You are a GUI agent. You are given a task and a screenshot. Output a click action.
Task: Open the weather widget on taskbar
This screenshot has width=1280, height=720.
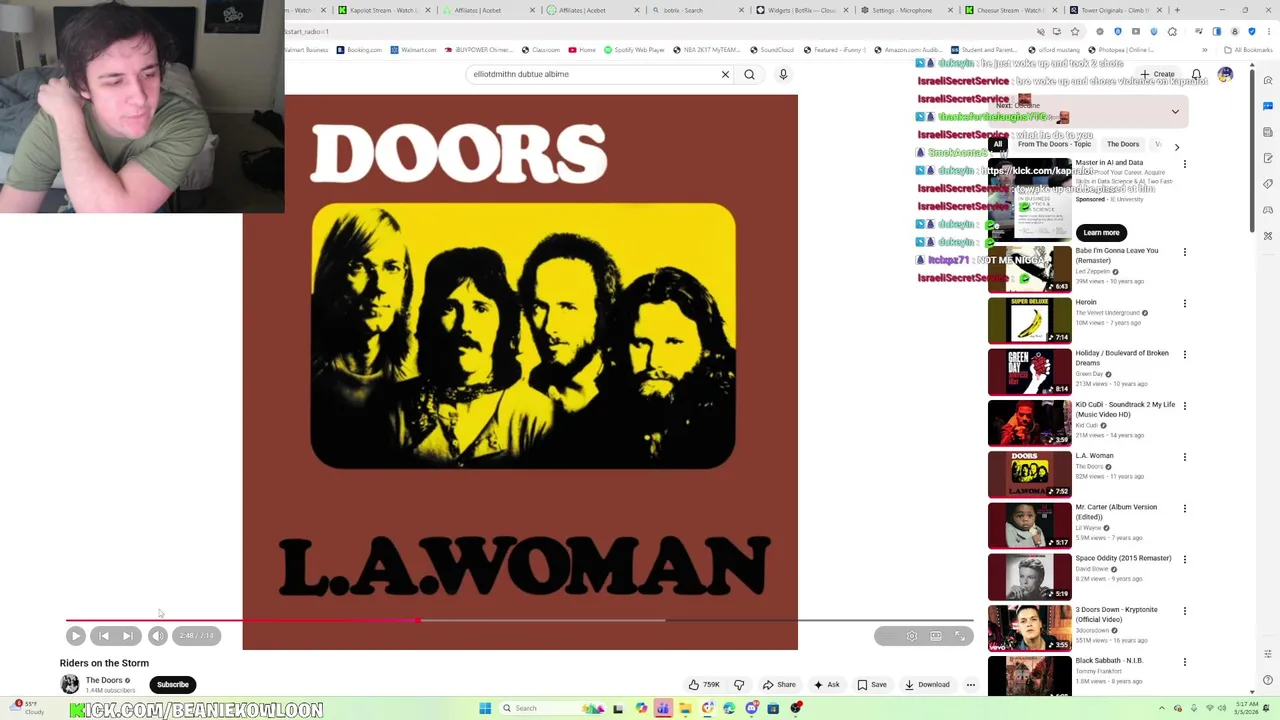point(28,707)
